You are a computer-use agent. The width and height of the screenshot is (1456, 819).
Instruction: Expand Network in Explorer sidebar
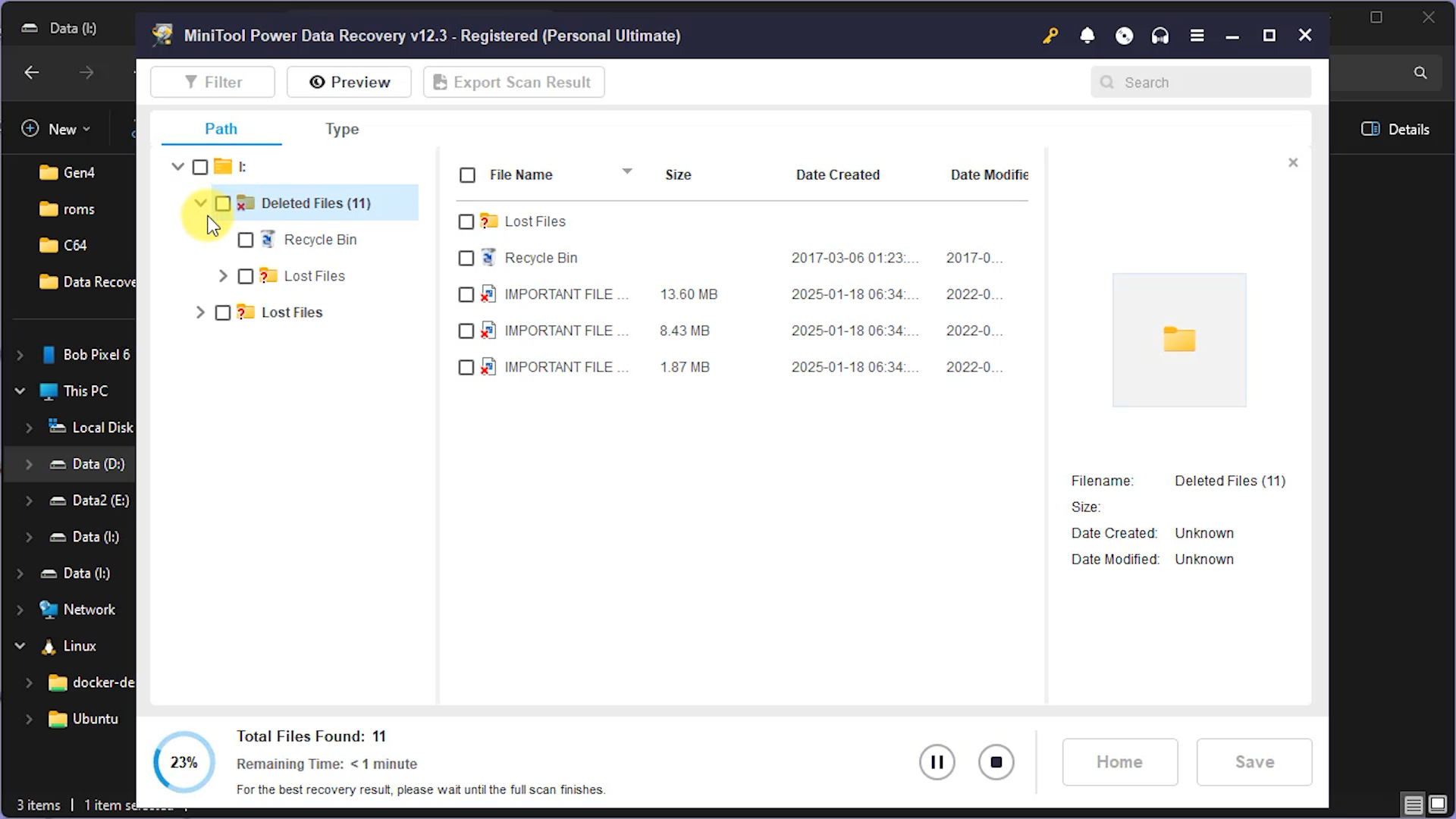[x=20, y=610]
